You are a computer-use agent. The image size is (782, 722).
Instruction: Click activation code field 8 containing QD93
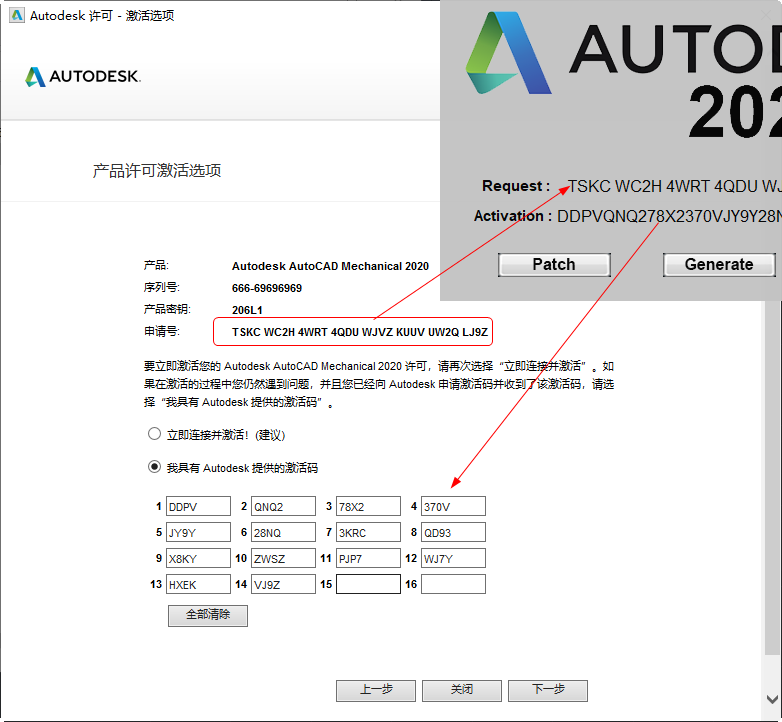[453, 532]
